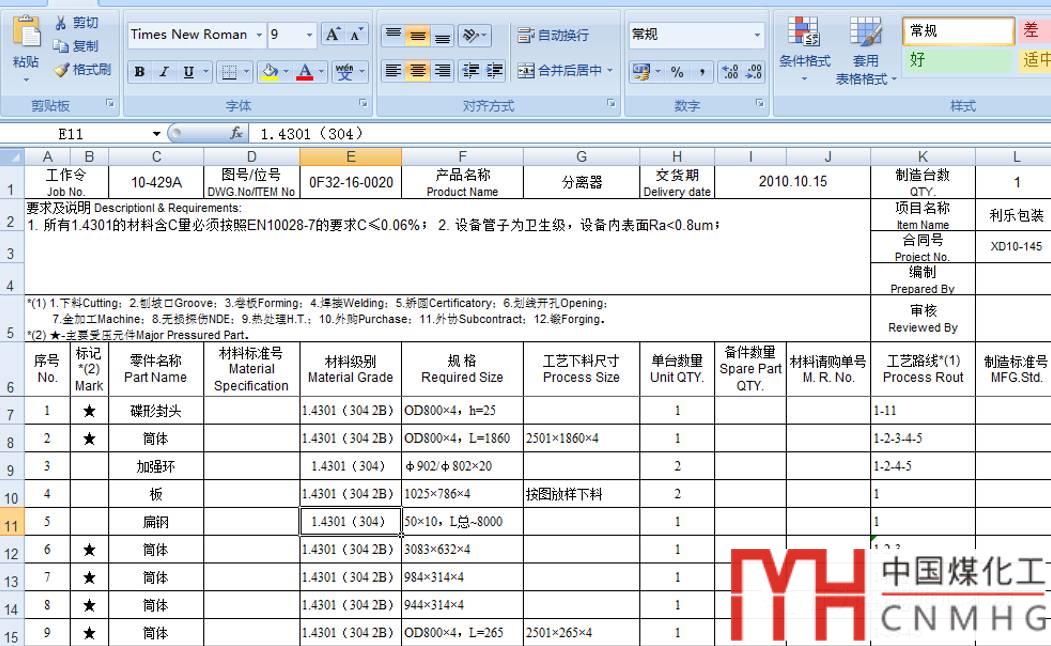The height and width of the screenshot is (646, 1051).
Task: Select row 7 header
Action: (x=11, y=410)
